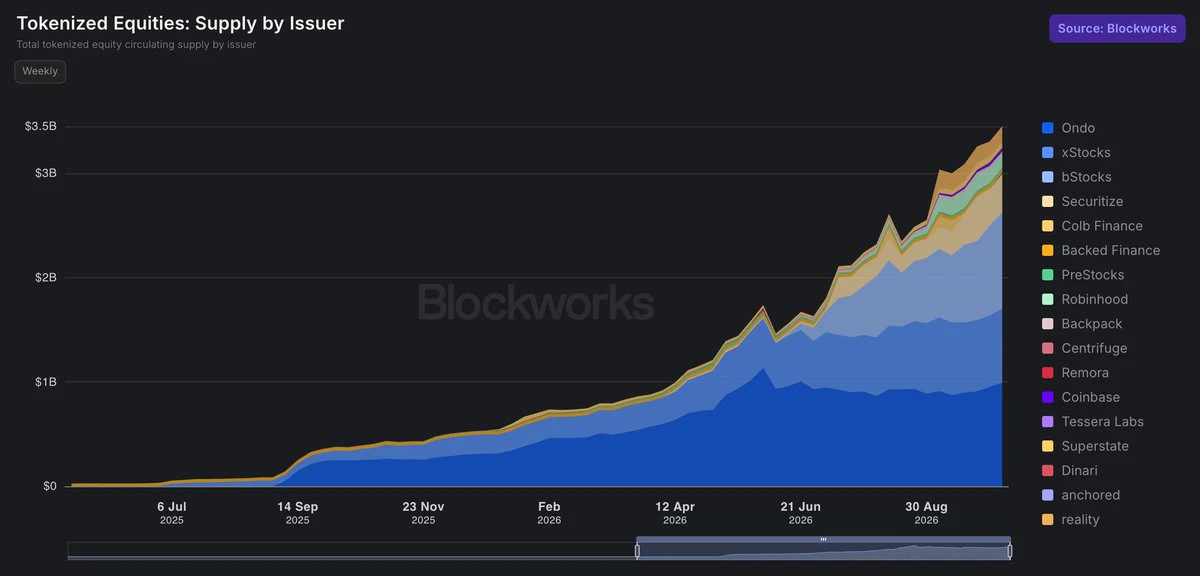The width and height of the screenshot is (1200, 576).
Task: Select the Coinbase legend entry
Action: pyautogui.click(x=1081, y=397)
